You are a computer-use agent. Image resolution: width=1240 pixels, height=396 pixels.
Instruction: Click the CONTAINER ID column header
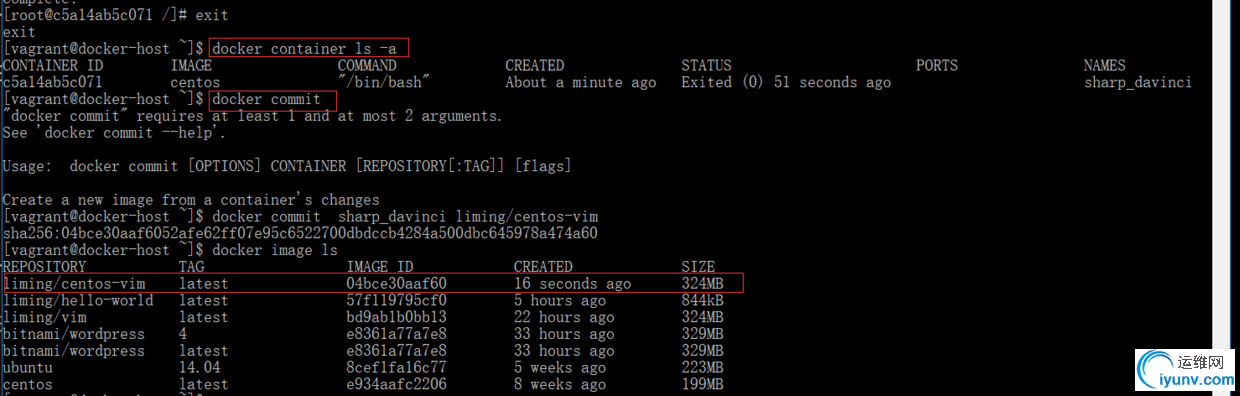pos(52,65)
